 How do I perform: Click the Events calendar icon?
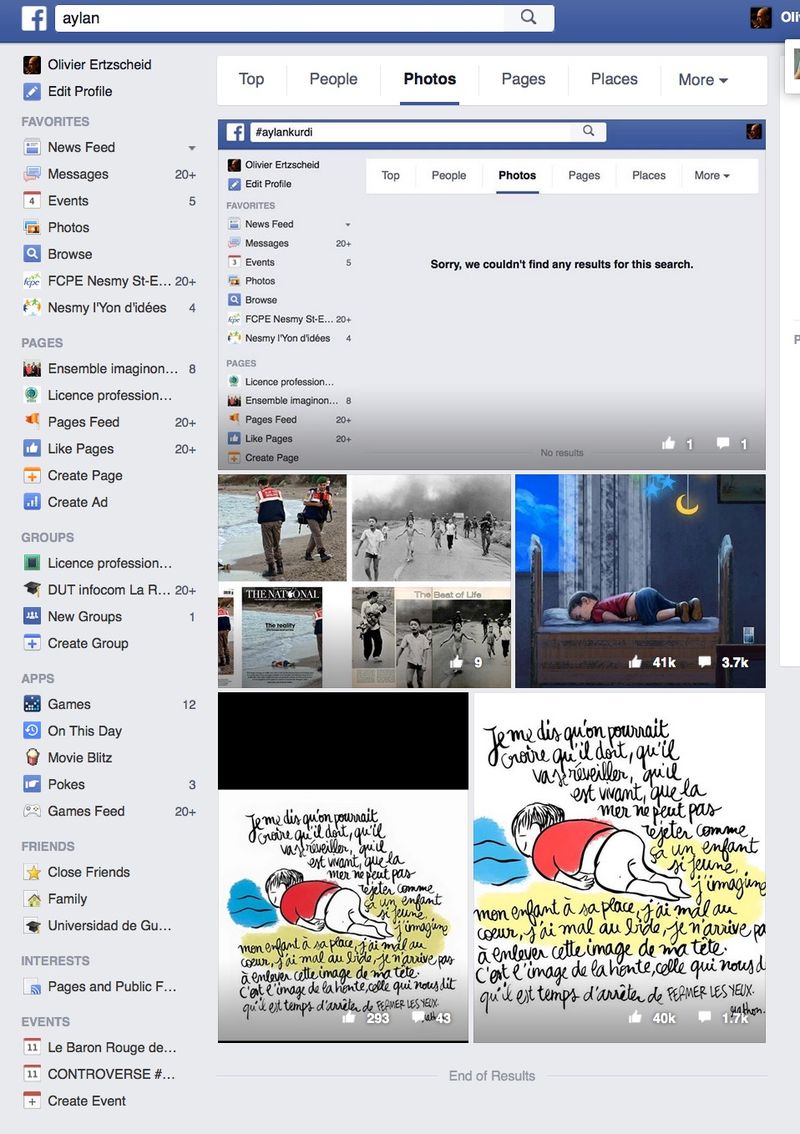[x=32, y=201]
